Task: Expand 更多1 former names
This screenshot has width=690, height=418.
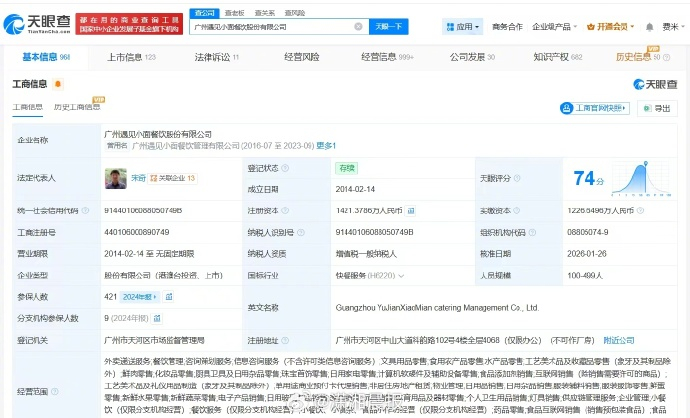Action: coord(326,146)
